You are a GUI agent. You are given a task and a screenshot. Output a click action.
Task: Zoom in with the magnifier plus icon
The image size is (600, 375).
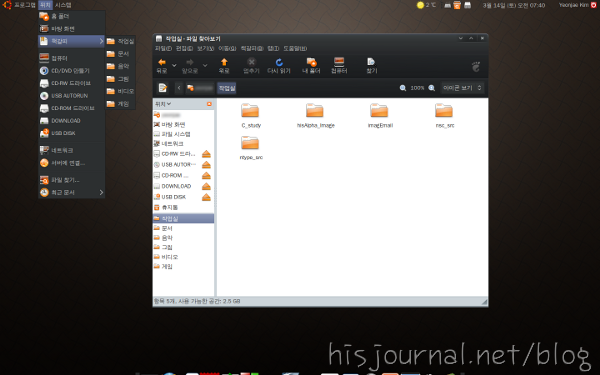point(432,88)
